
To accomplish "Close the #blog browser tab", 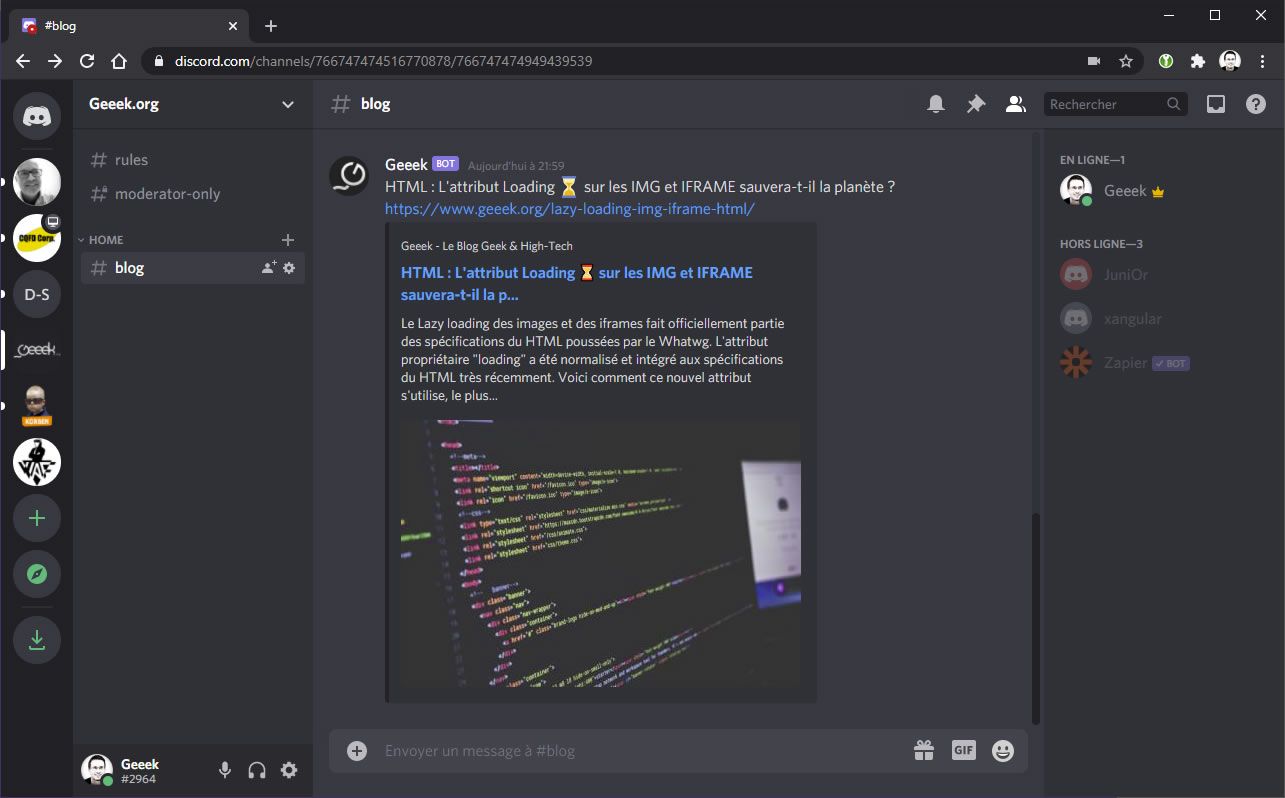I will (x=234, y=26).
